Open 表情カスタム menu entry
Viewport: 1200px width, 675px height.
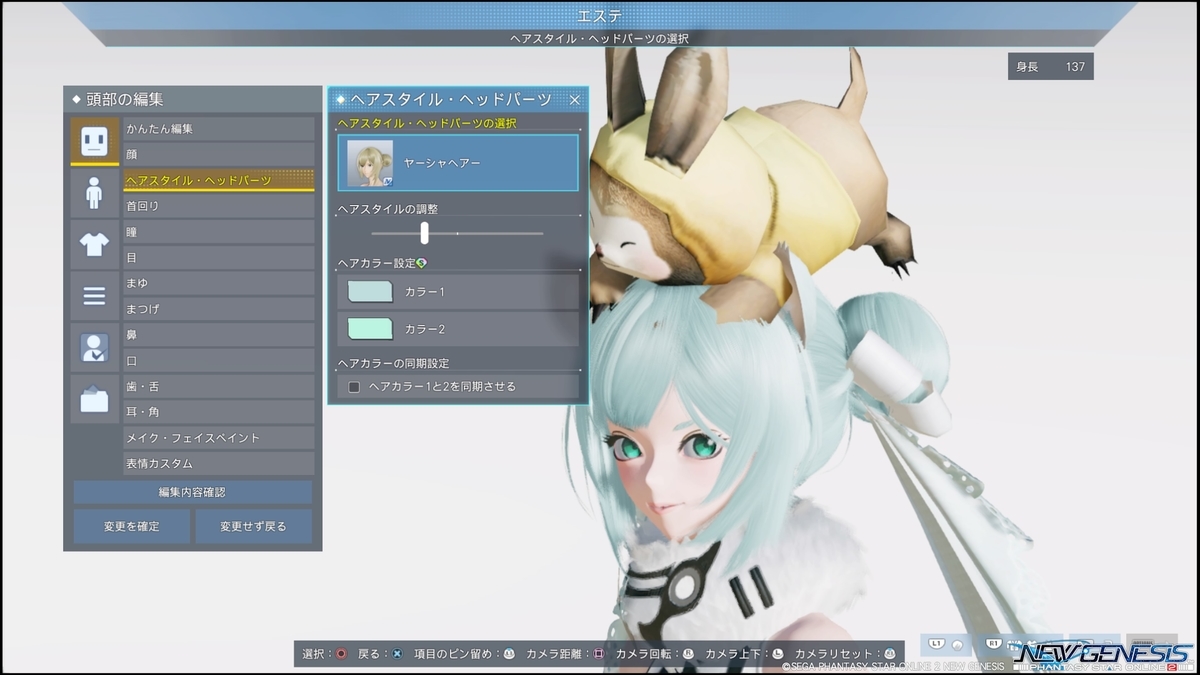[218, 464]
